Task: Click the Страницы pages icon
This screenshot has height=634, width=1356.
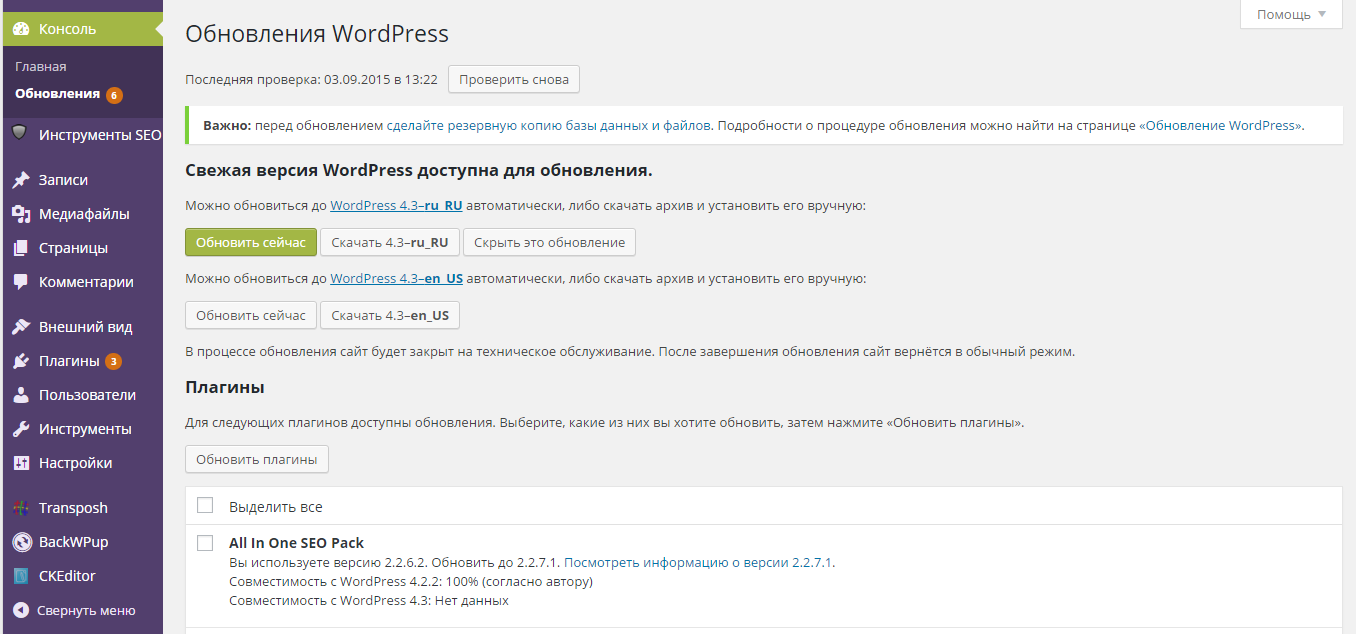Action: [x=20, y=248]
